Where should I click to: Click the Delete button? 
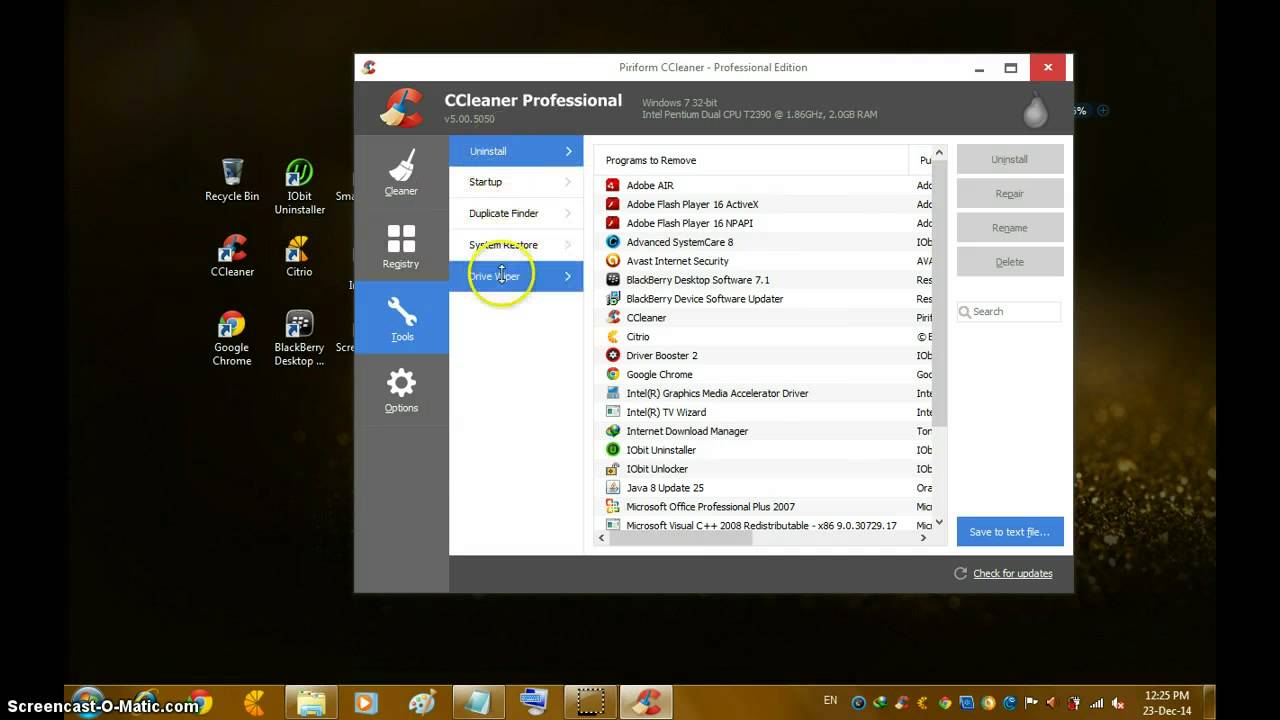pos(1010,261)
